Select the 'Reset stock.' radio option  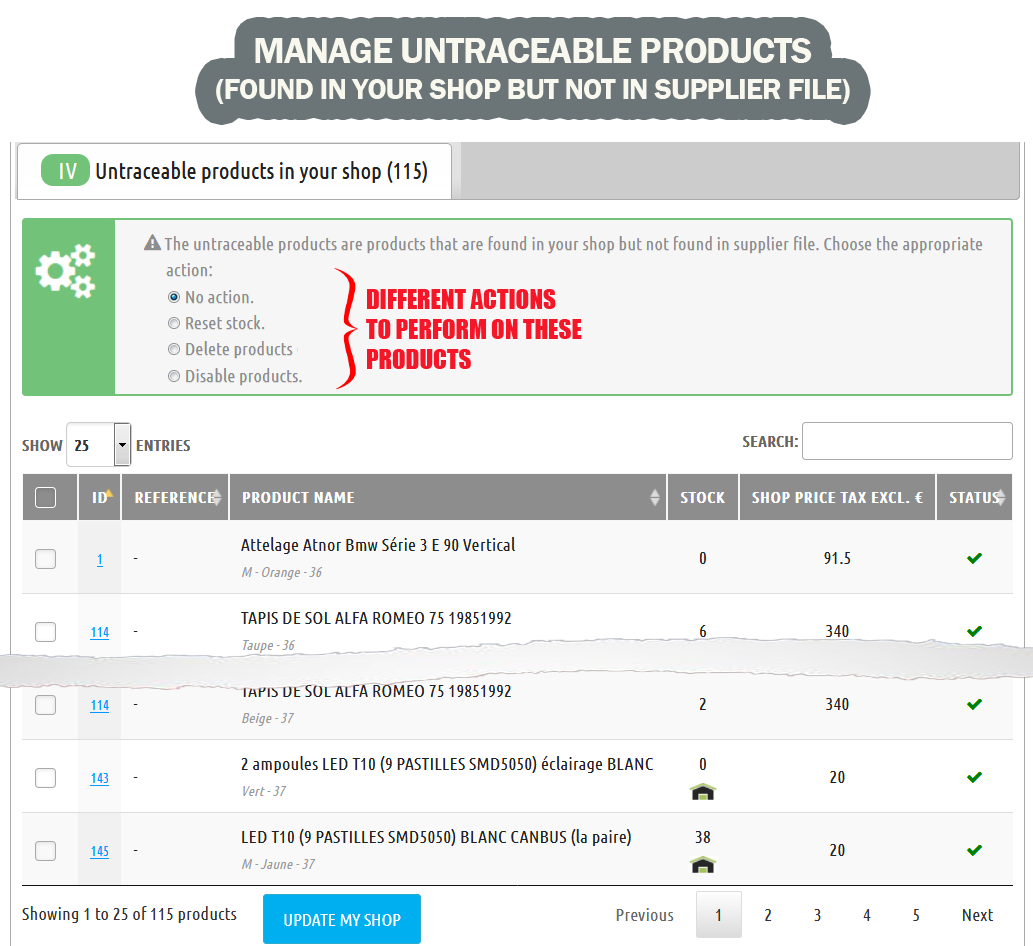coord(175,323)
